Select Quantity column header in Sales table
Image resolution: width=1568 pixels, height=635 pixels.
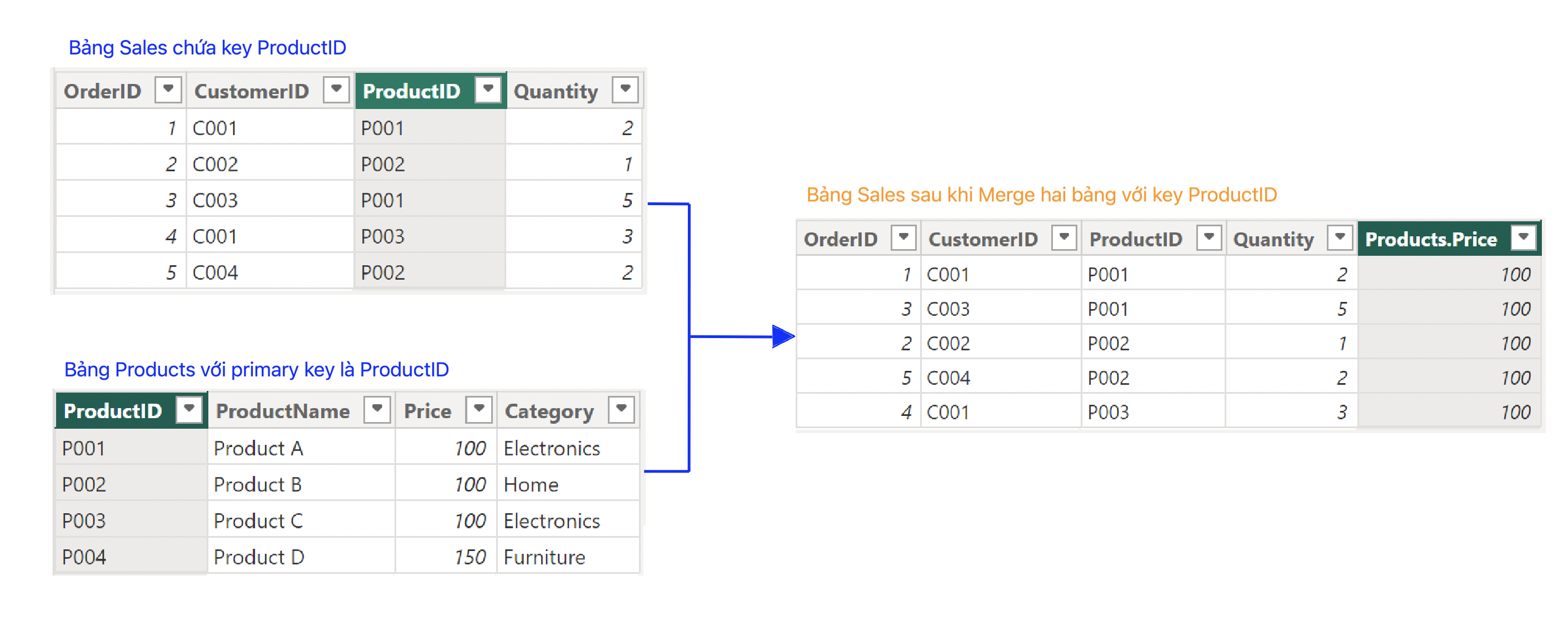pos(575,91)
